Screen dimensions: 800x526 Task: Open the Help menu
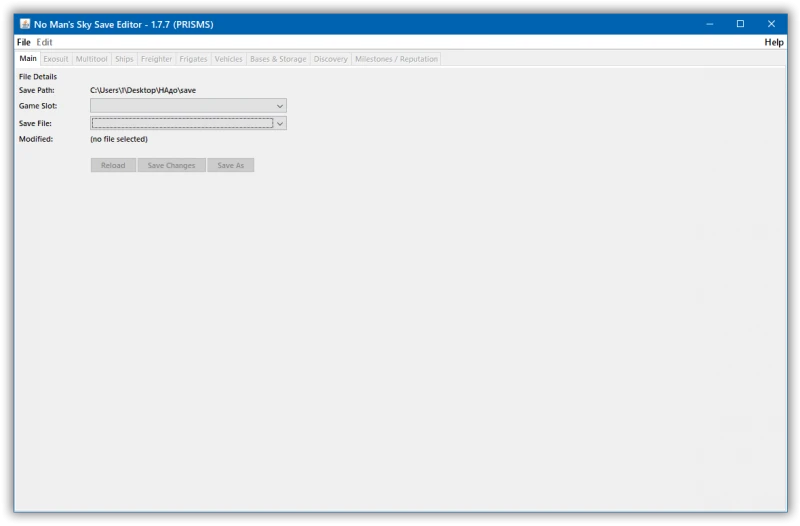coord(773,42)
